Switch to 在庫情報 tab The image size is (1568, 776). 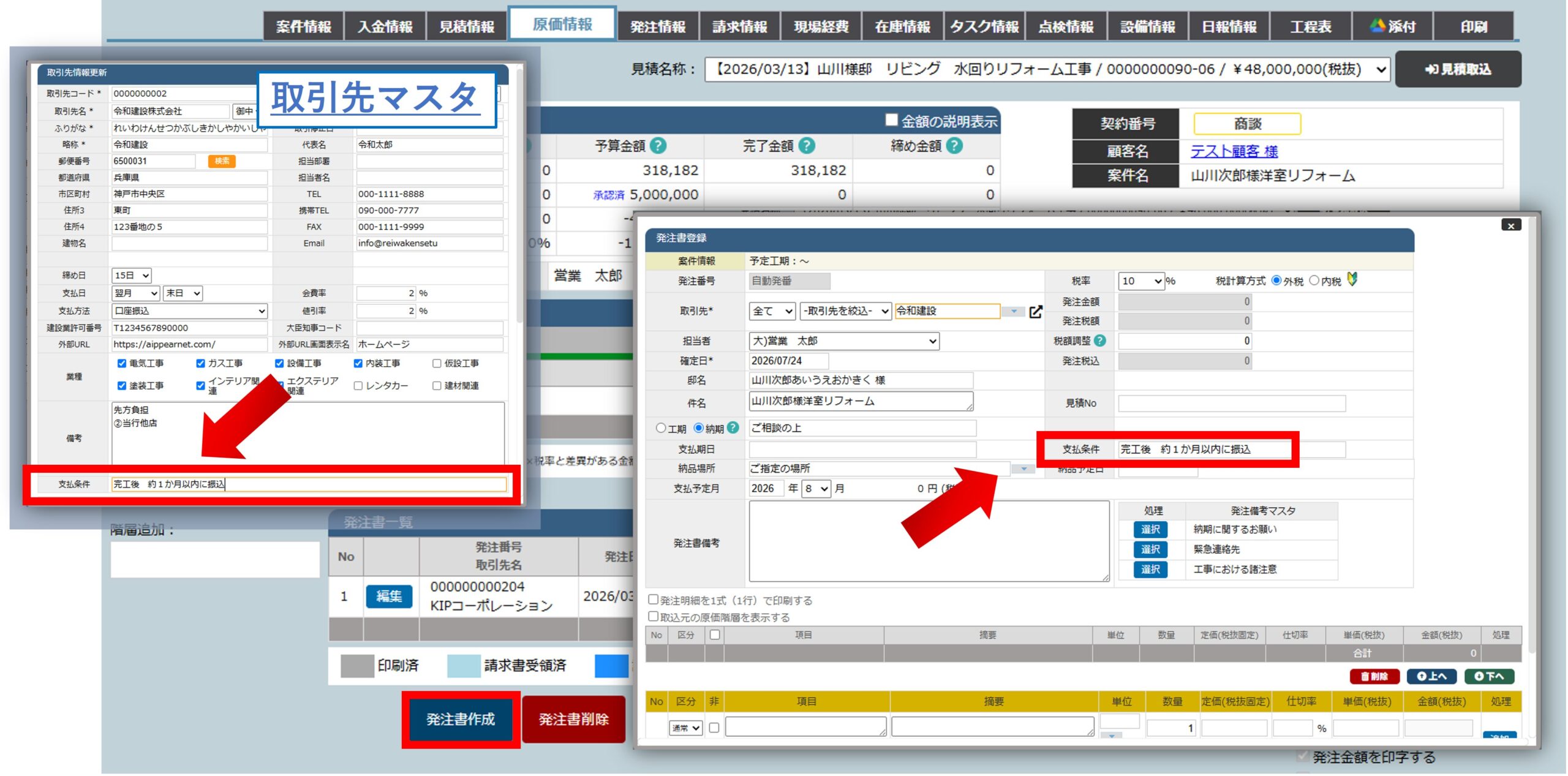pyautogui.click(x=902, y=26)
